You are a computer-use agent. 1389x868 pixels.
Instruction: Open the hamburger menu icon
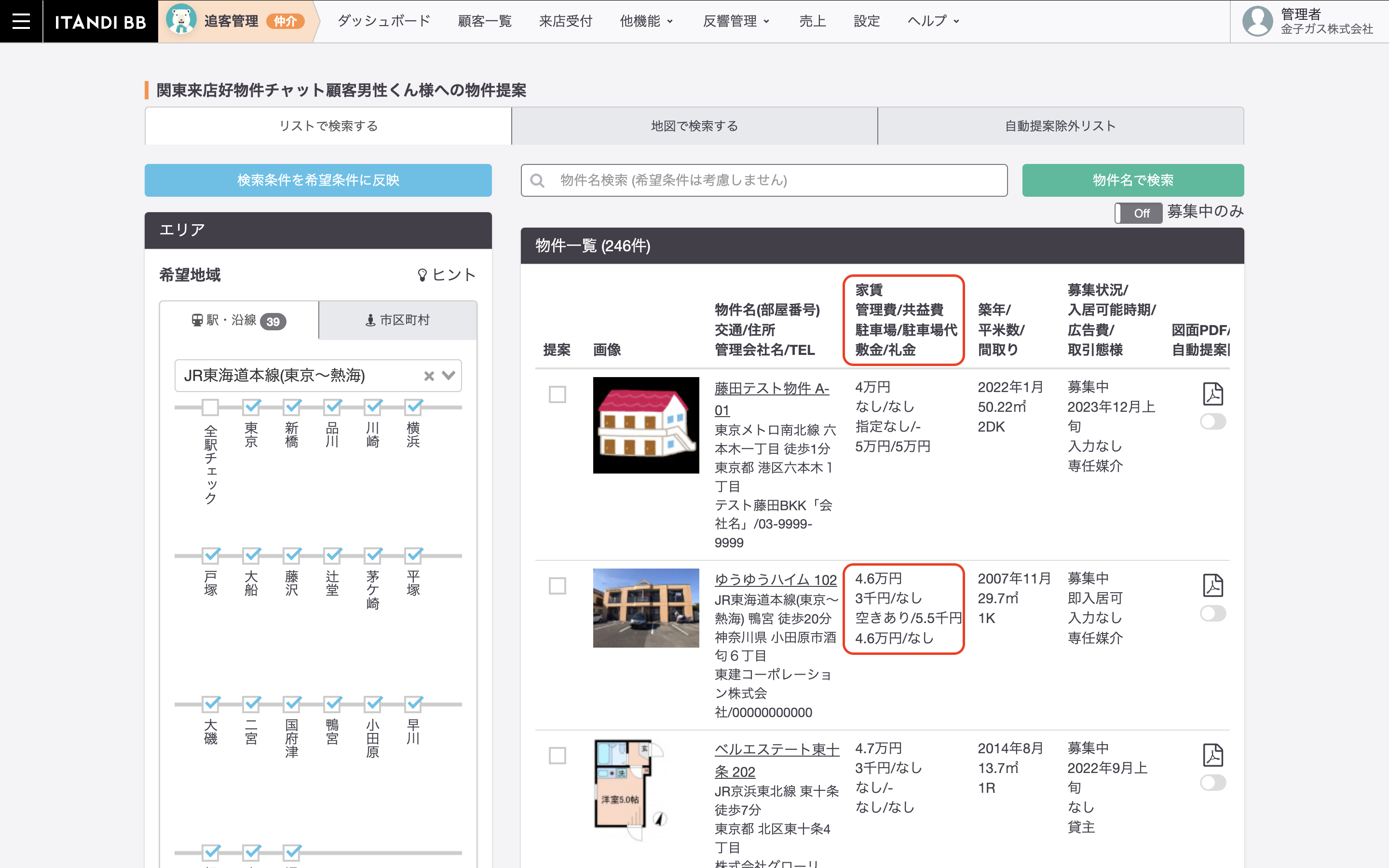pyautogui.click(x=21, y=21)
